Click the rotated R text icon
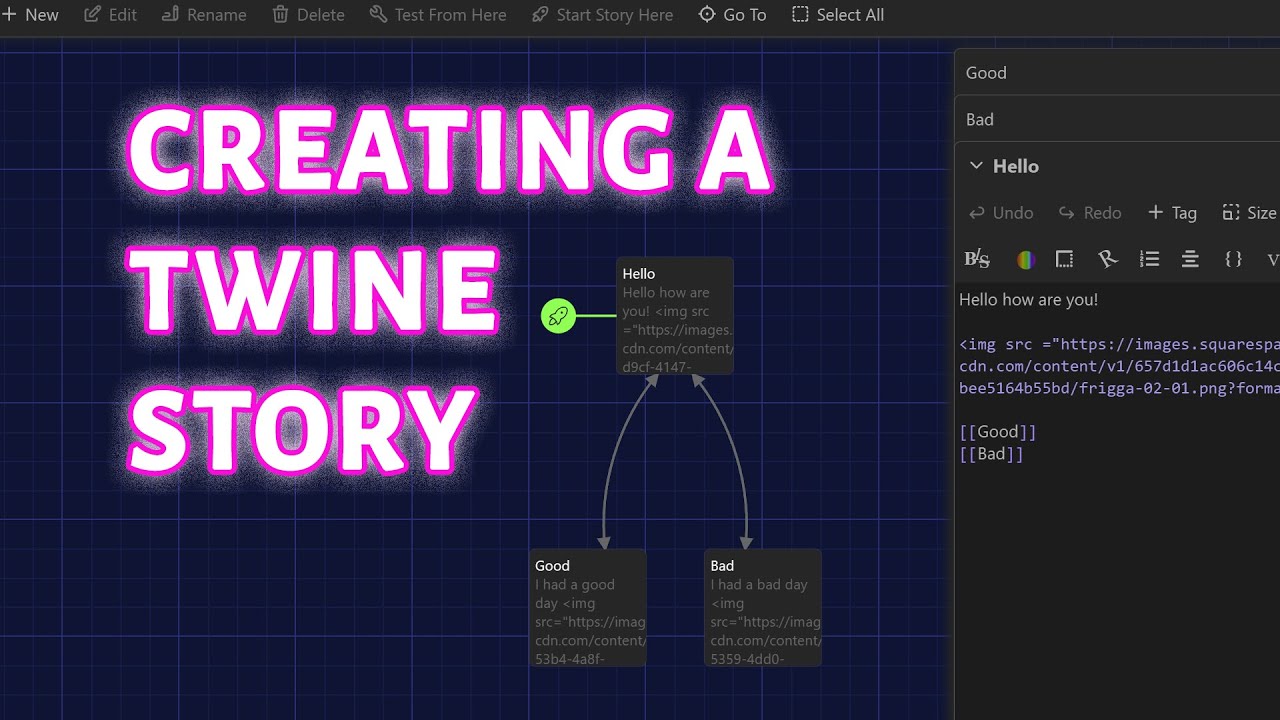The width and height of the screenshot is (1280, 720). pyautogui.click(x=1107, y=260)
